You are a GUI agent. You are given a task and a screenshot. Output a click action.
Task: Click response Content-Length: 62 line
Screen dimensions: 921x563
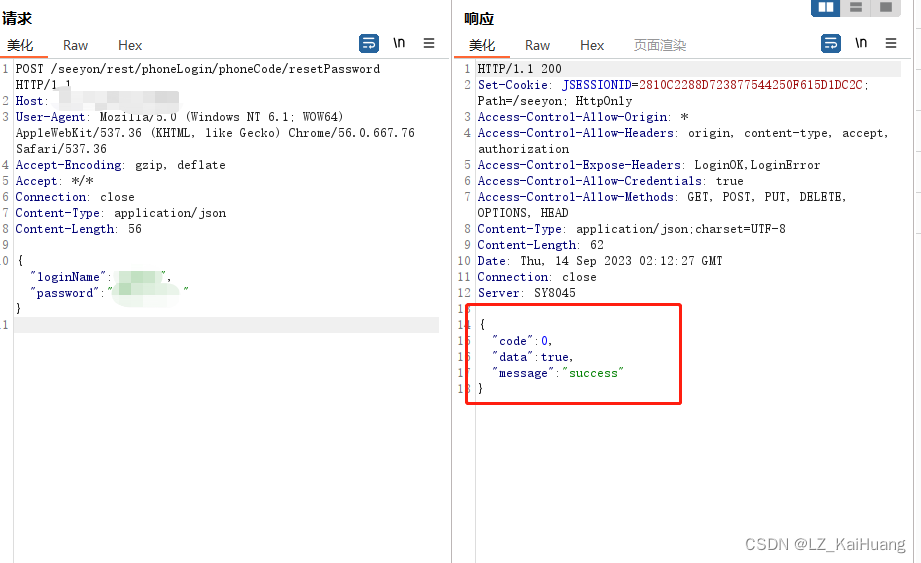click(540, 245)
